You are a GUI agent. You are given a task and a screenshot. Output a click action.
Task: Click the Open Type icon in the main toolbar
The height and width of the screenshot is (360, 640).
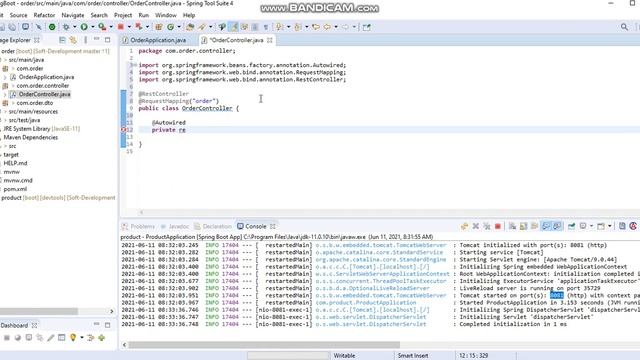(x=190, y=27)
